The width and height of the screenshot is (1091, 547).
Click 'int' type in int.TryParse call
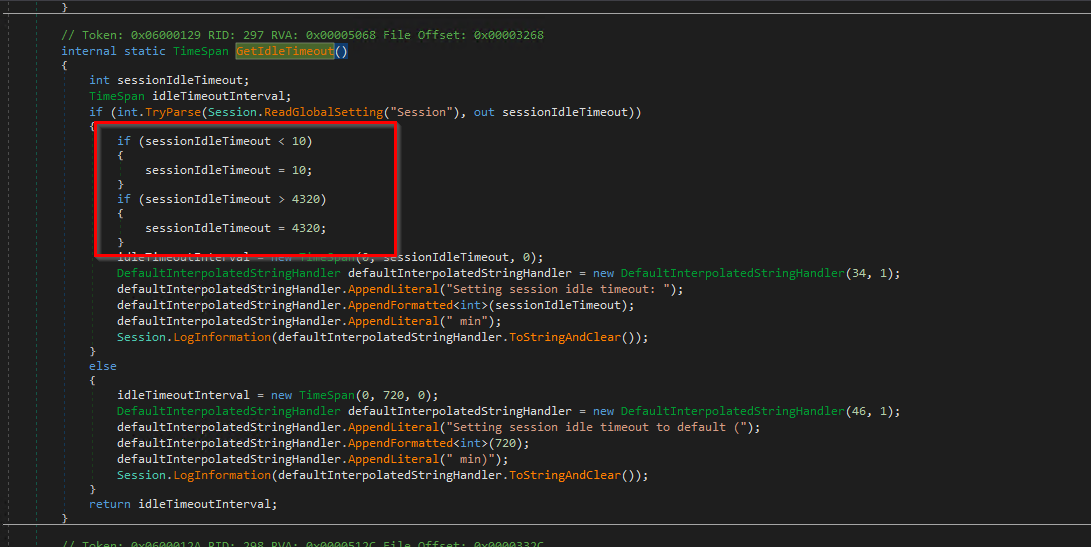pos(127,112)
